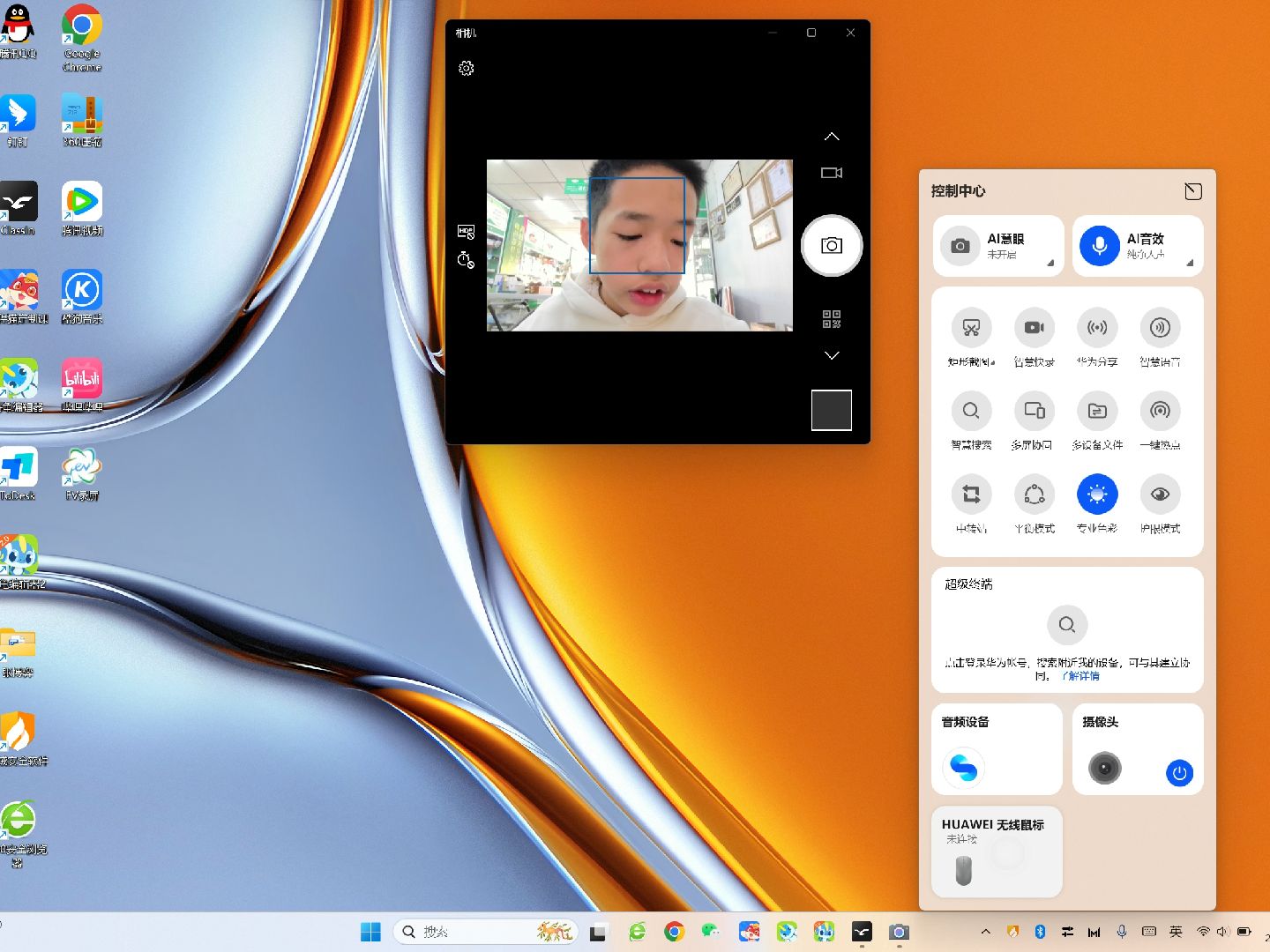Image resolution: width=1270 pixels, height=952 pixels.
Task: Open the last captured photo thumbnail
Action: [x=831, y=410]
